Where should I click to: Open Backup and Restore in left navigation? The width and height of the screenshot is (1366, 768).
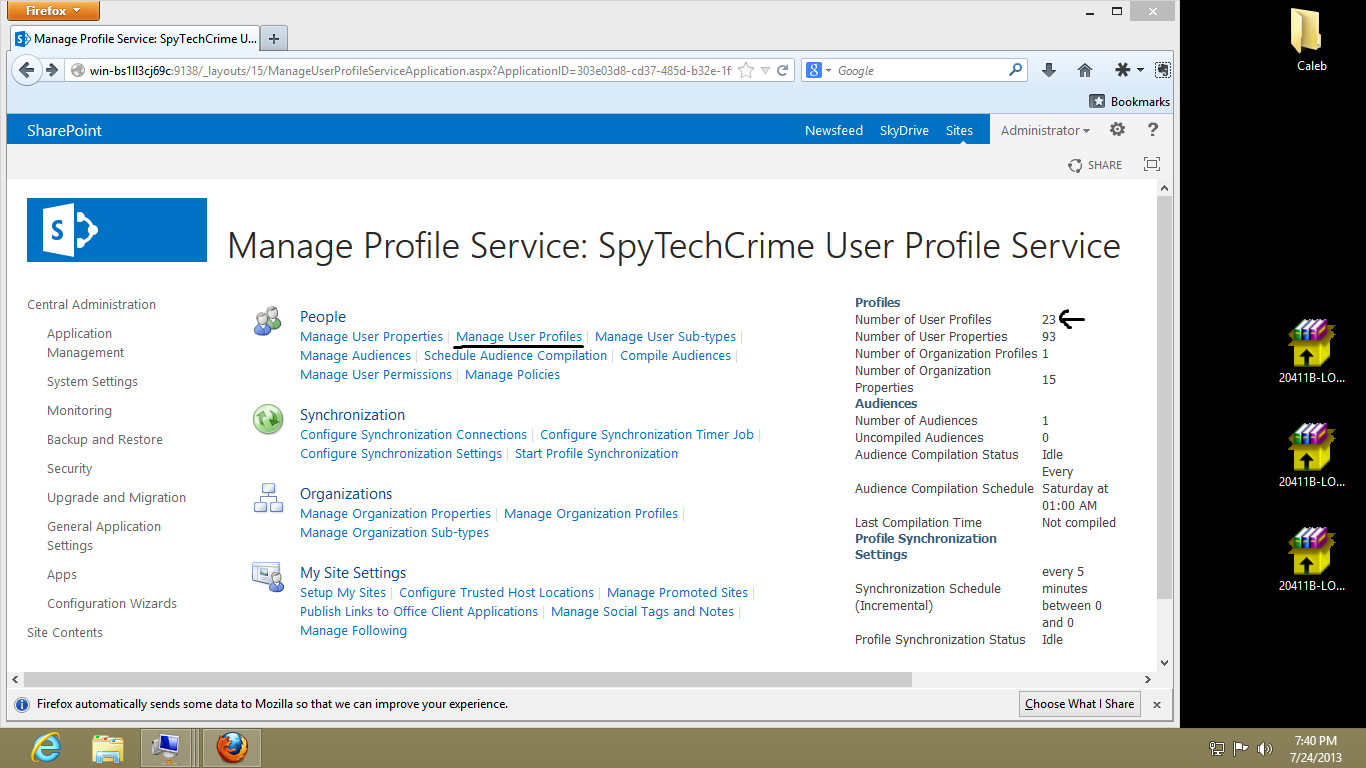coord(104,440)
